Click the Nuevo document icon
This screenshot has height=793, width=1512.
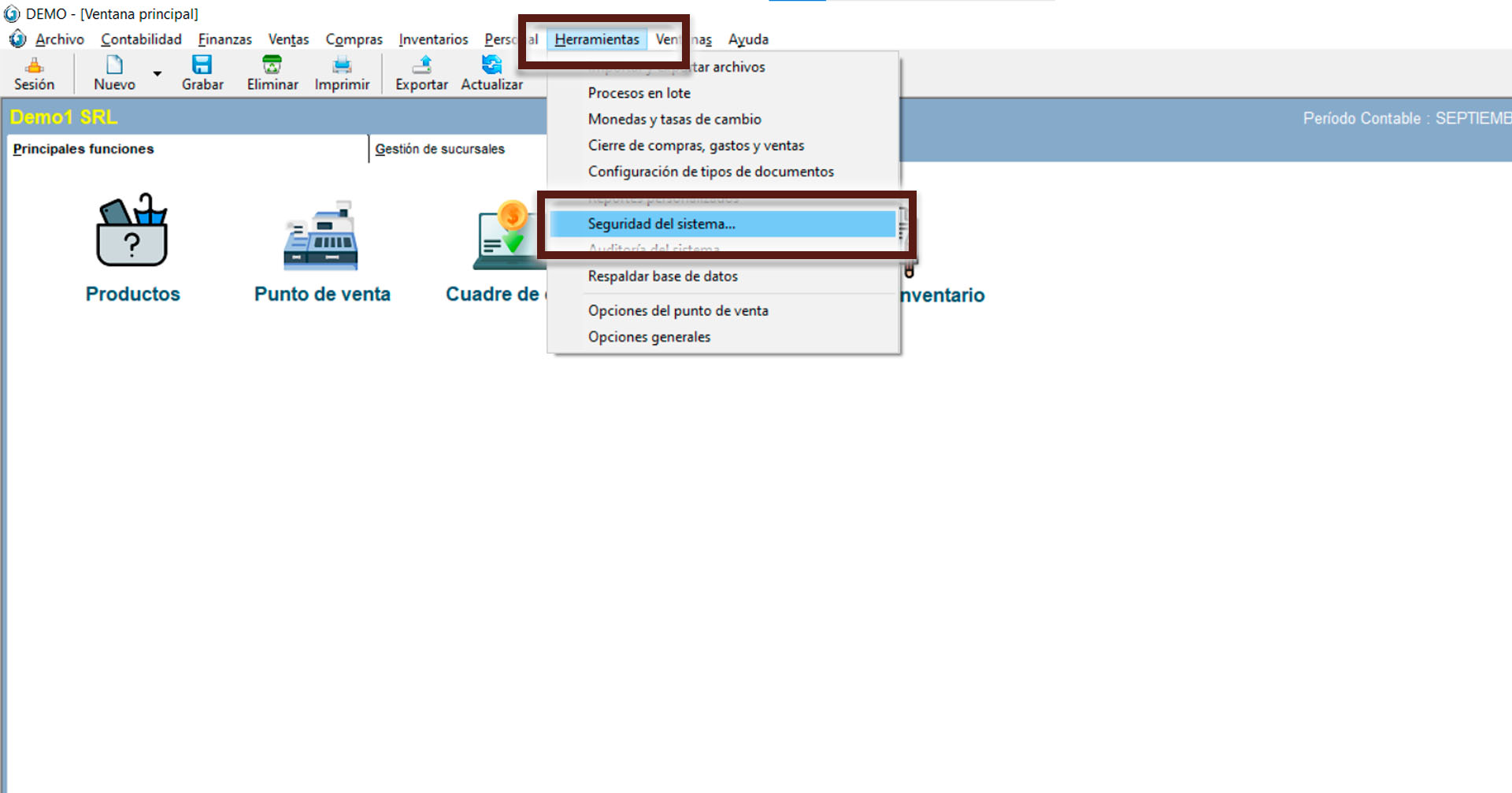point(114,65)
